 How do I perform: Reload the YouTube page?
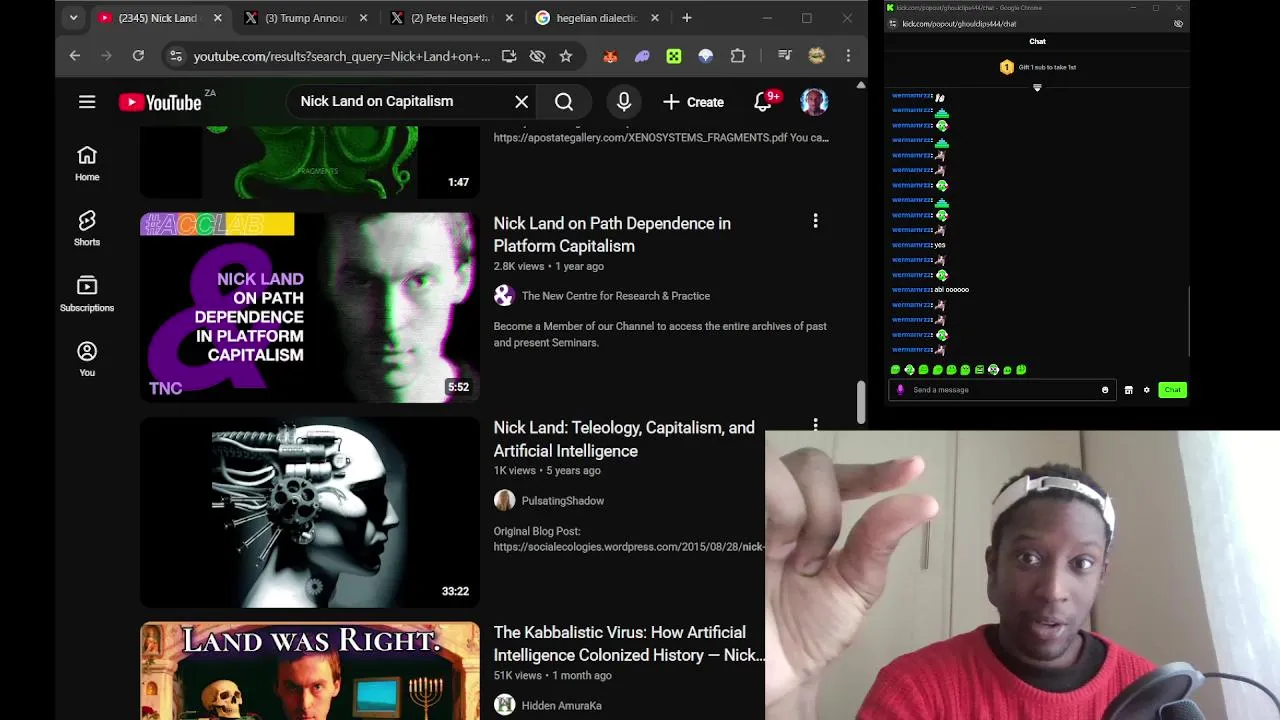click(138, 56)
